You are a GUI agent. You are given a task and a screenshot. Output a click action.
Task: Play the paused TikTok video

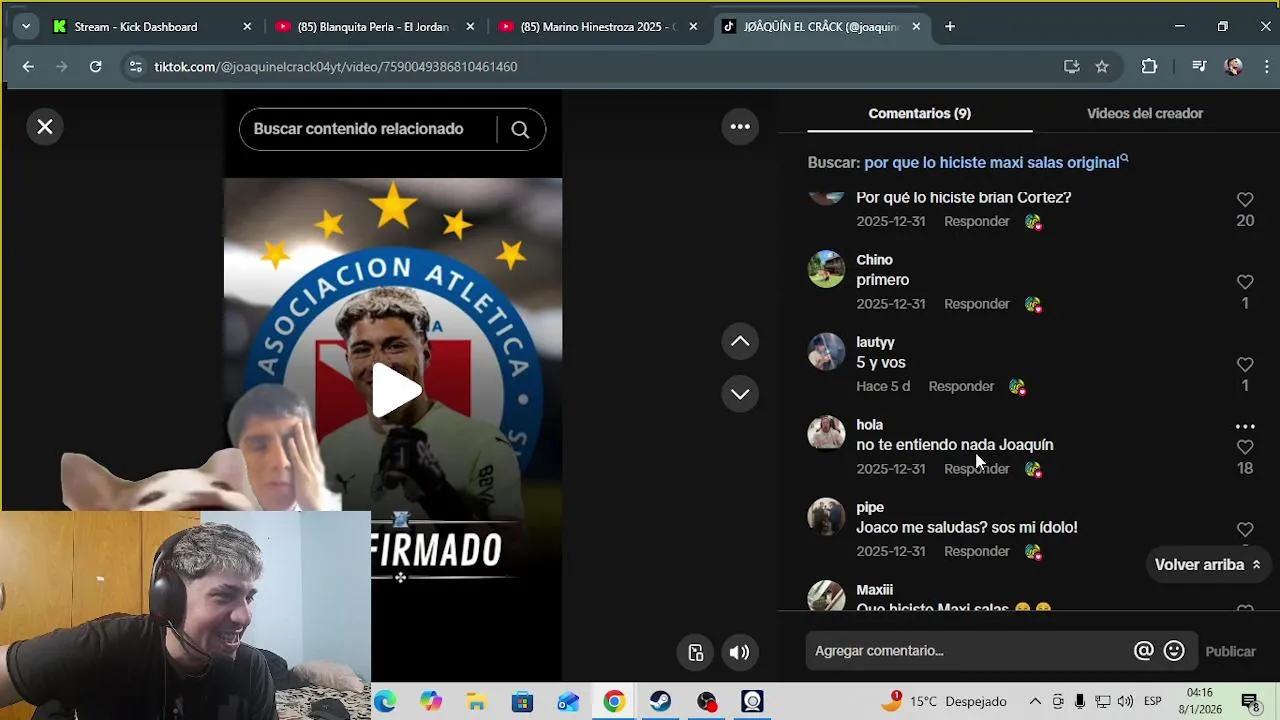pyautogui.click(x=395, y=390)
